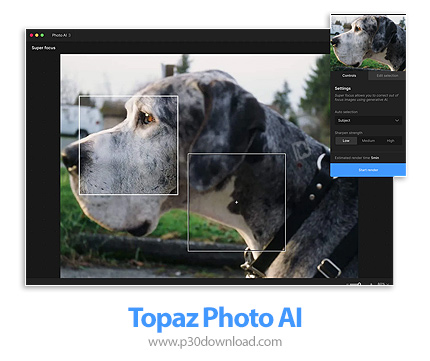The width and height of the screenshot is (430, 361).
Task: Click the Sharpen strength label
Action: pyautogui.click(x=349, y=133)
